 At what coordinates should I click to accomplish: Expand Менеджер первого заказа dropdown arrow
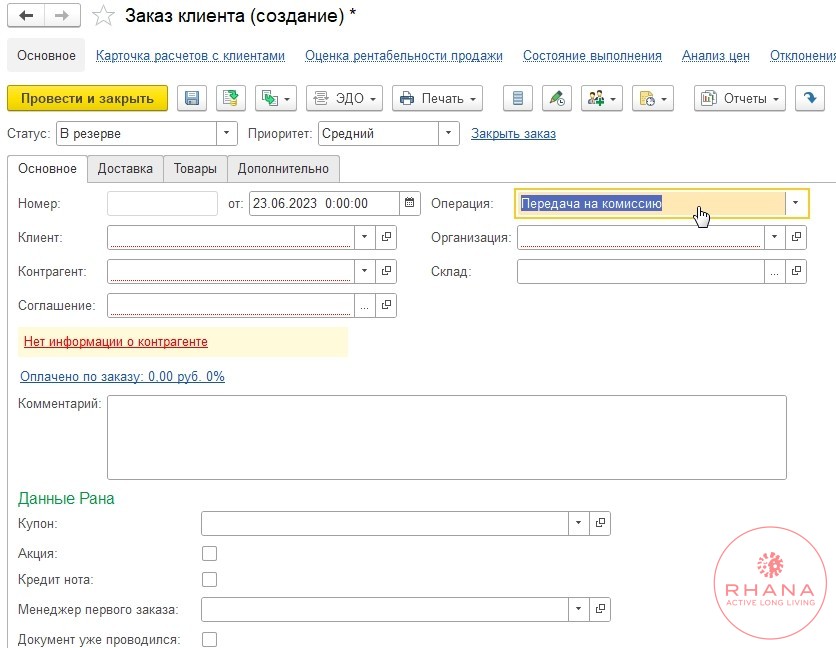pos(578,609)
